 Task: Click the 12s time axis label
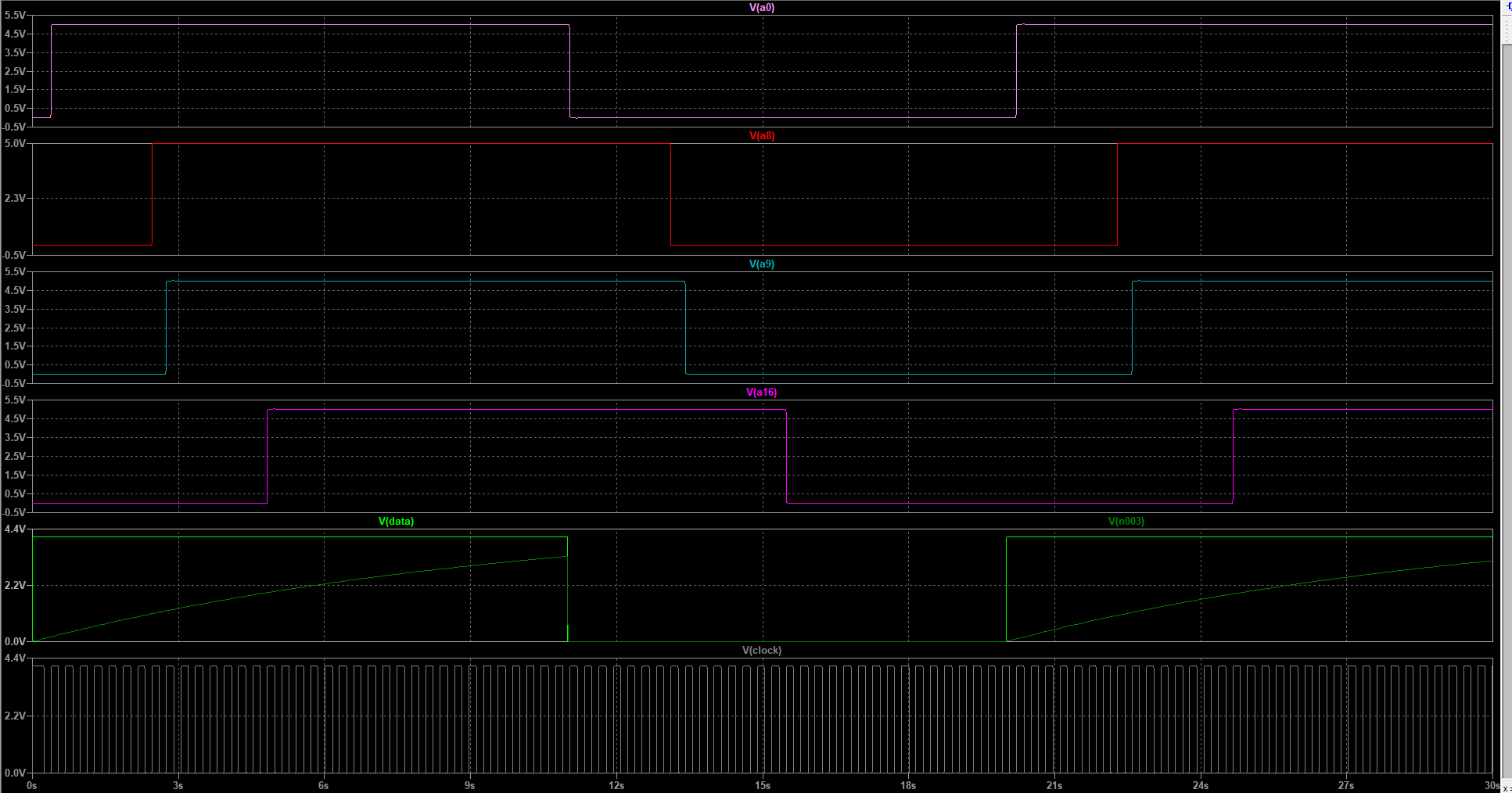pyautogui.click(x=616, y=785)
